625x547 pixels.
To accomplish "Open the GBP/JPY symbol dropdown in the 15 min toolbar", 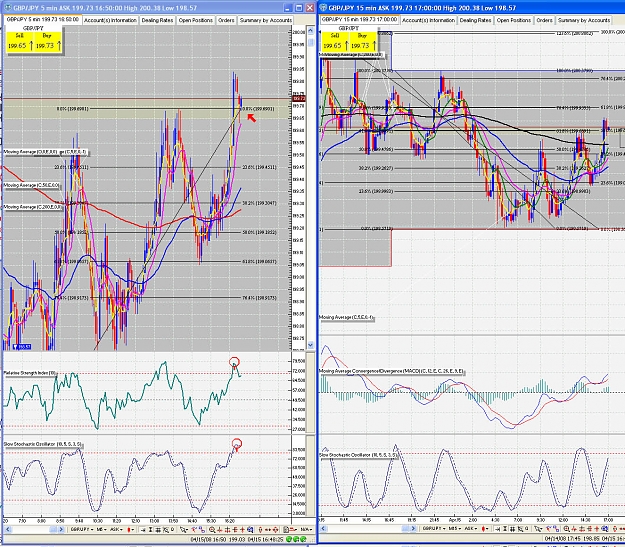I will (434, 529).
